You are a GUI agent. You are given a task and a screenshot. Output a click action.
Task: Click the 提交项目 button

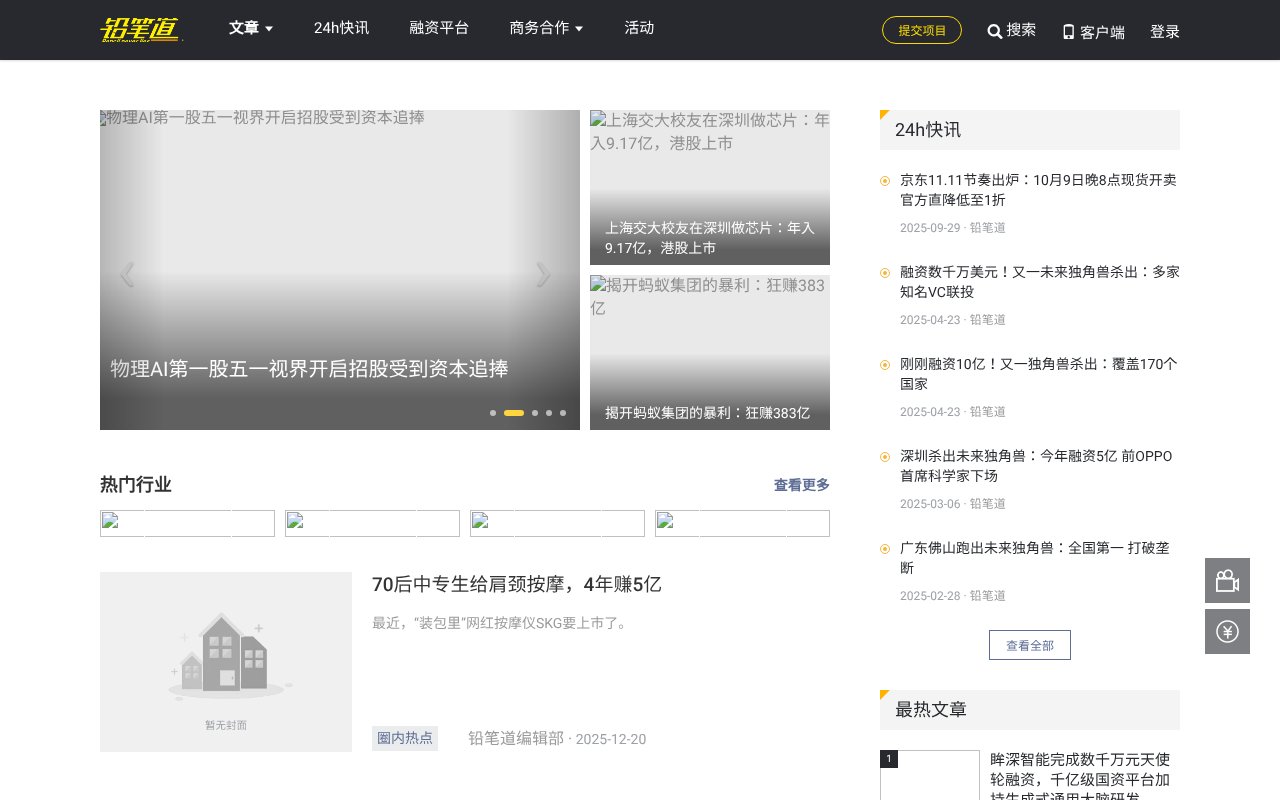(921, 30)
